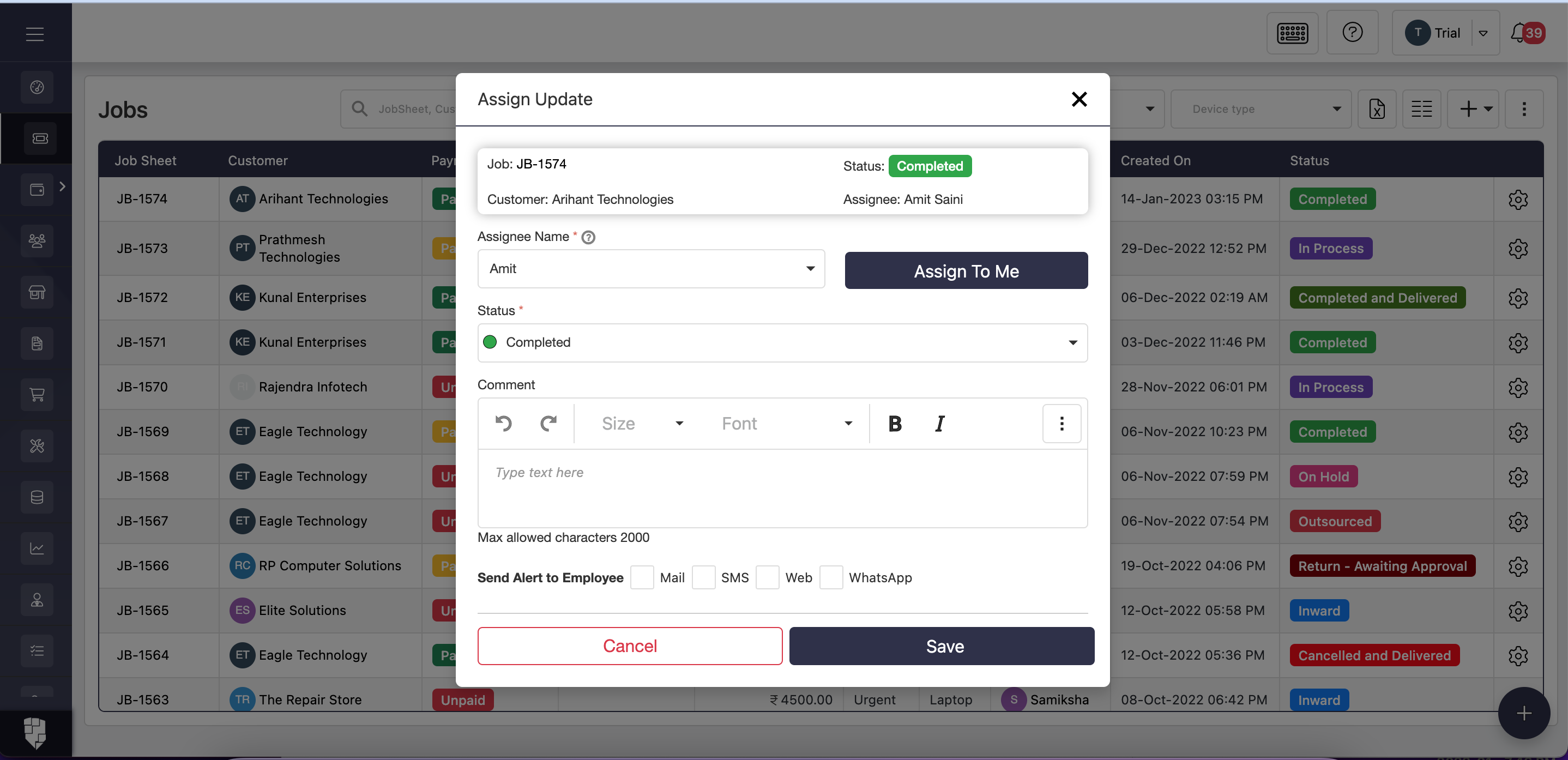1568x760 pixels.
Task: Open the Assignee Name dropdown showing Amit
Action: click(650, 268)
